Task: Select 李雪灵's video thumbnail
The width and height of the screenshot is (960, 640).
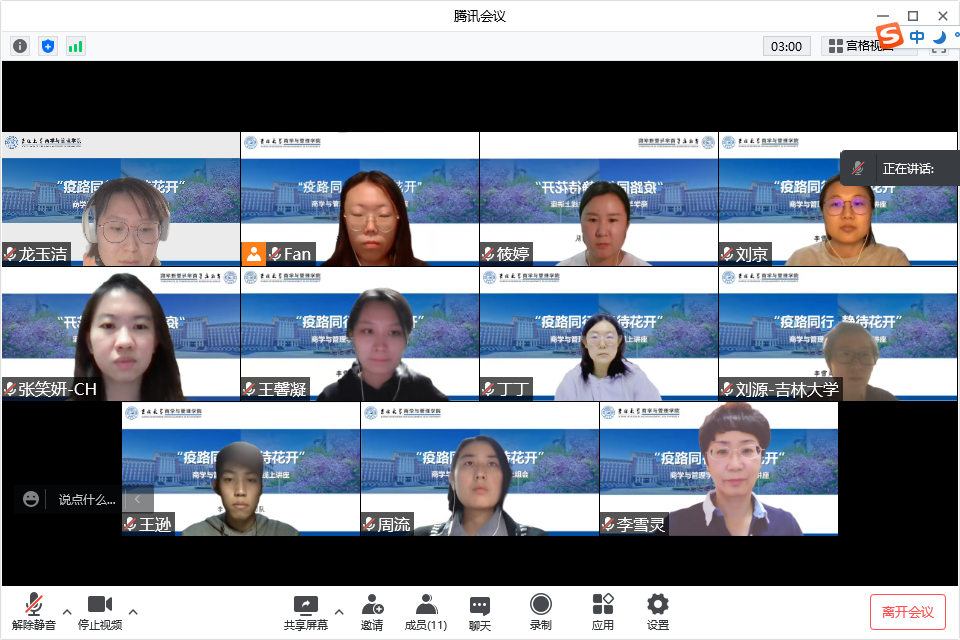Action: [x=718, y=469]
